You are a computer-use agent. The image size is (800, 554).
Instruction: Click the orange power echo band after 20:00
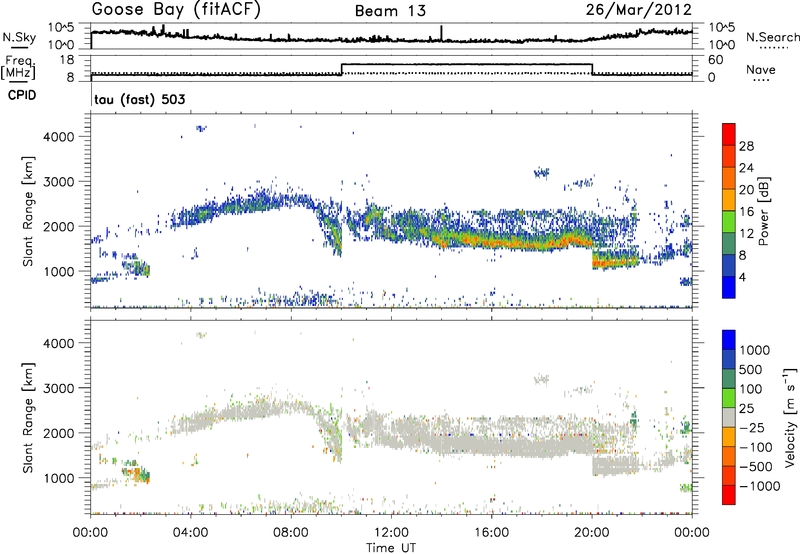click(615, 264)
